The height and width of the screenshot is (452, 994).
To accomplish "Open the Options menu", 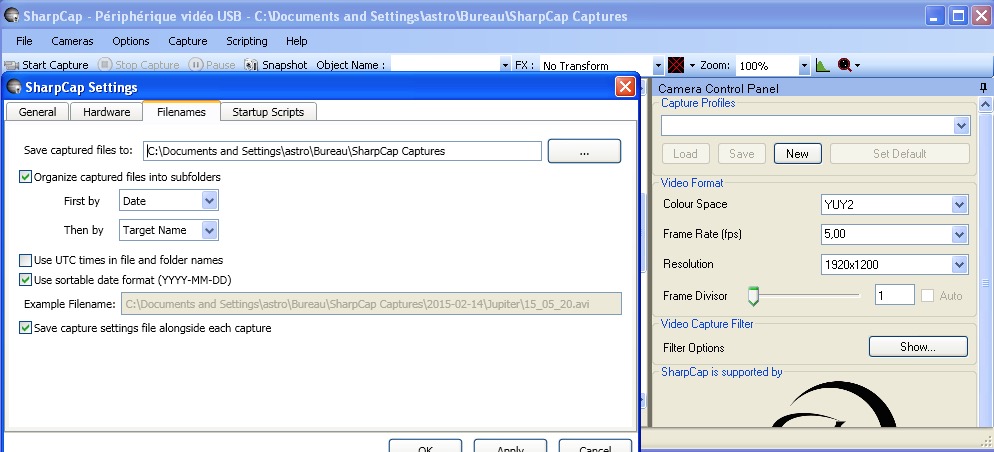I will (x=131, y=41).
